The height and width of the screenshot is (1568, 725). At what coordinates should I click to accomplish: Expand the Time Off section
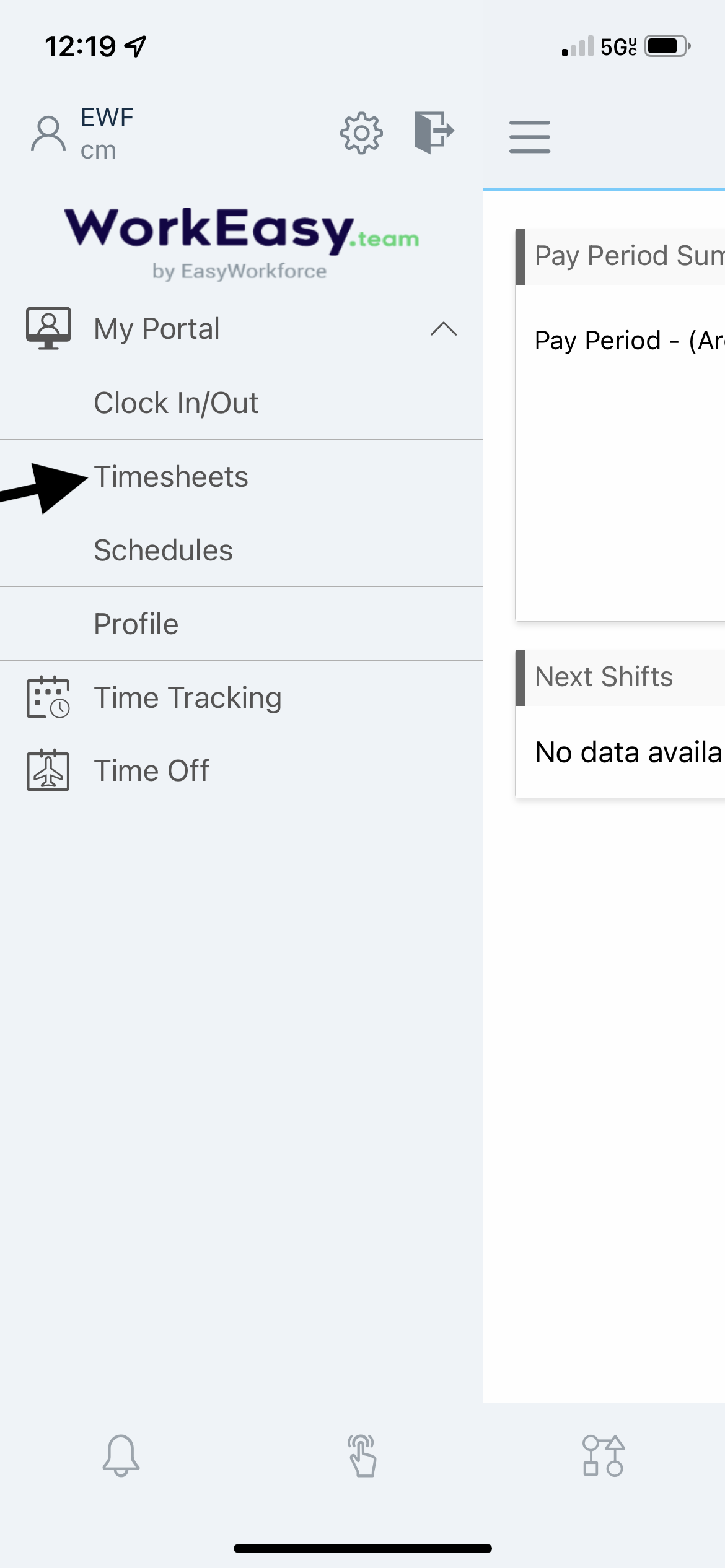[152, 770]
